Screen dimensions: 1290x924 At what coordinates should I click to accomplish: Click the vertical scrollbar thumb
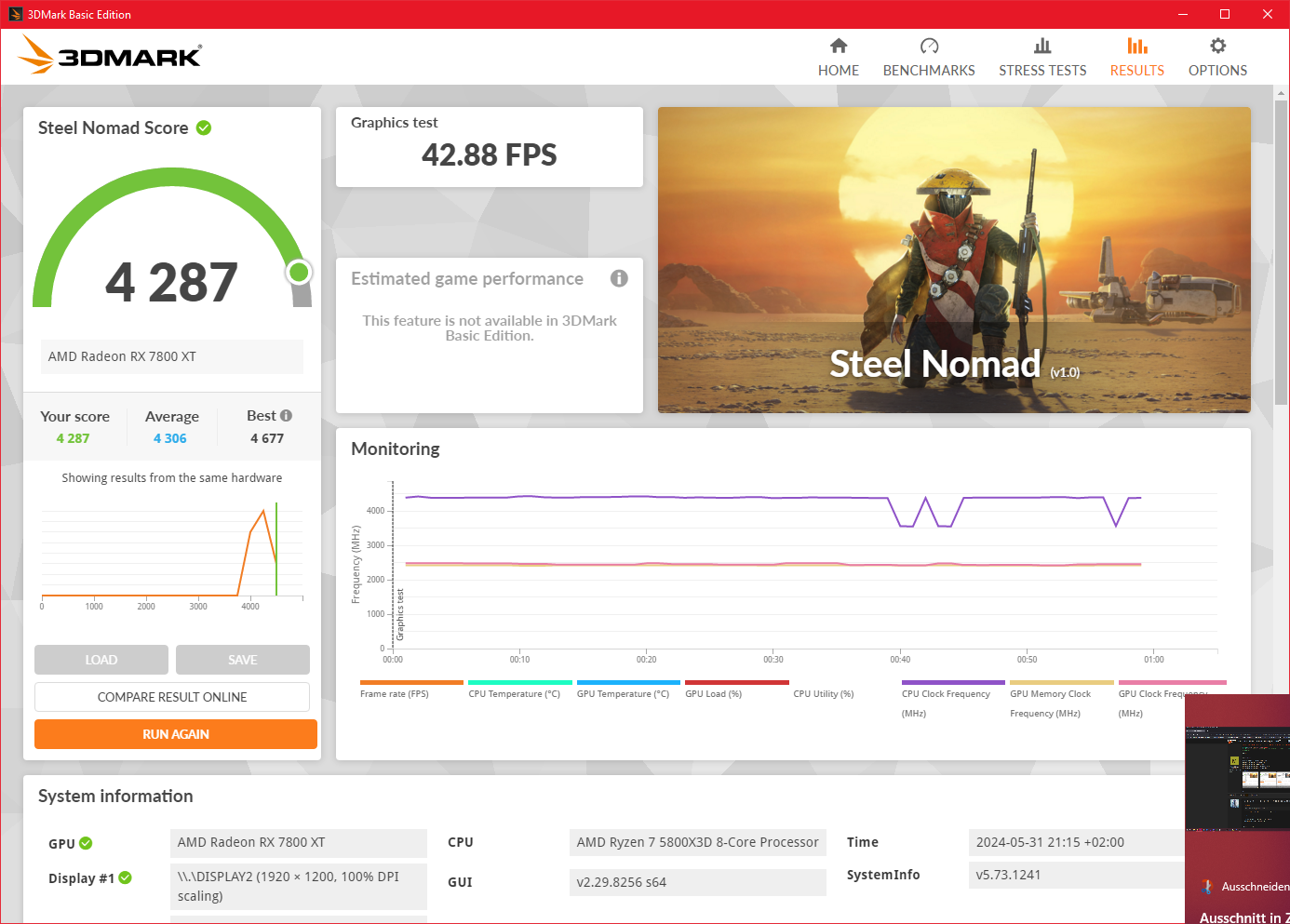point(1282,251)
